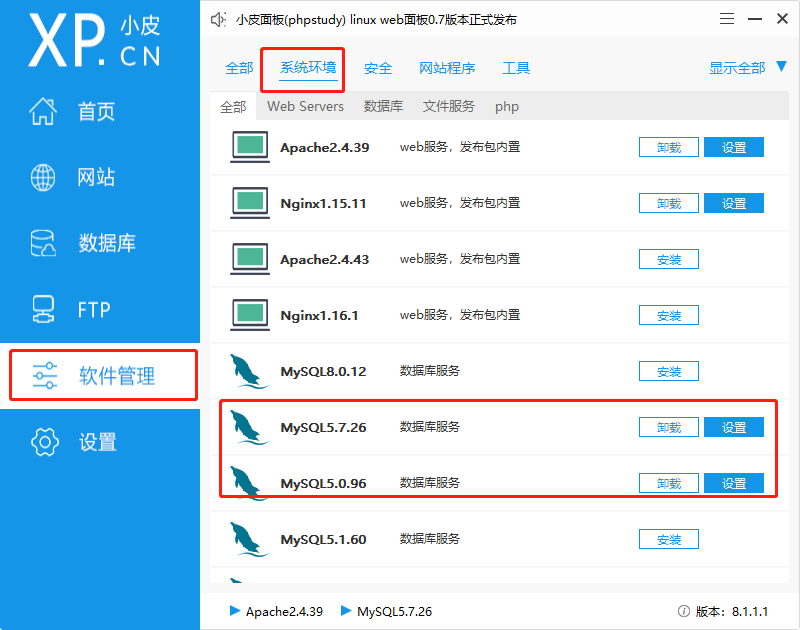800x630 pixels.
Task: Select the MySQL5.7.26 name text
Action: (323, 427)
